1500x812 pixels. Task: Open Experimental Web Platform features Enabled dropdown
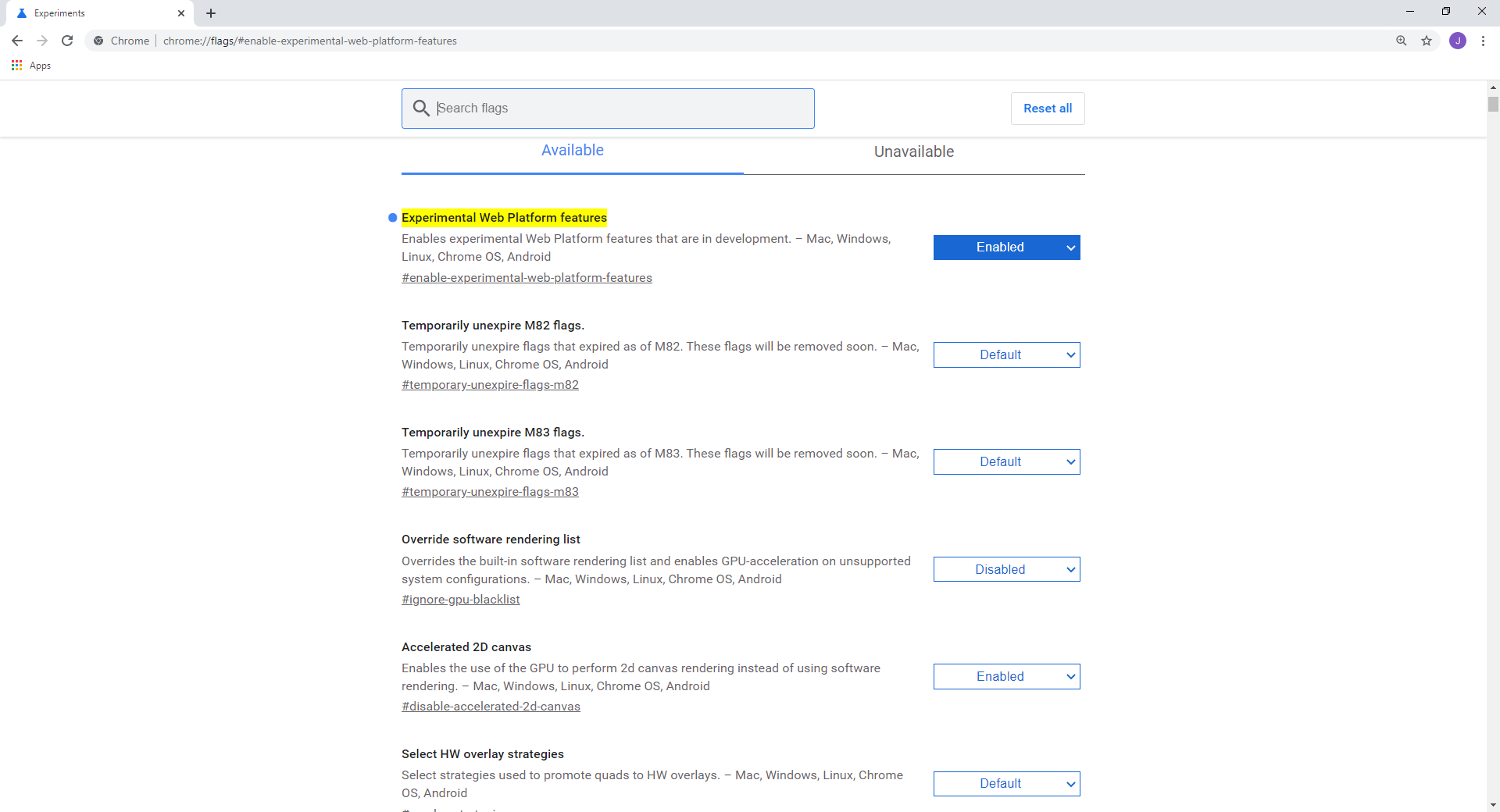1007,248
